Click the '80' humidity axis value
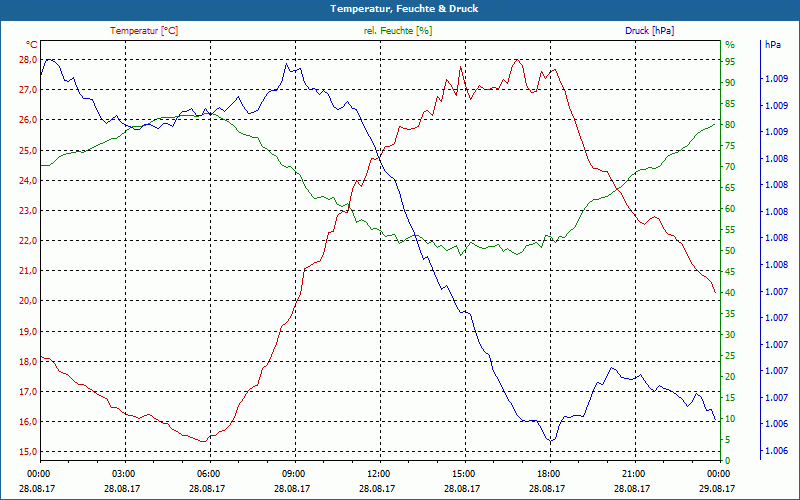 (x=730, y=124)
